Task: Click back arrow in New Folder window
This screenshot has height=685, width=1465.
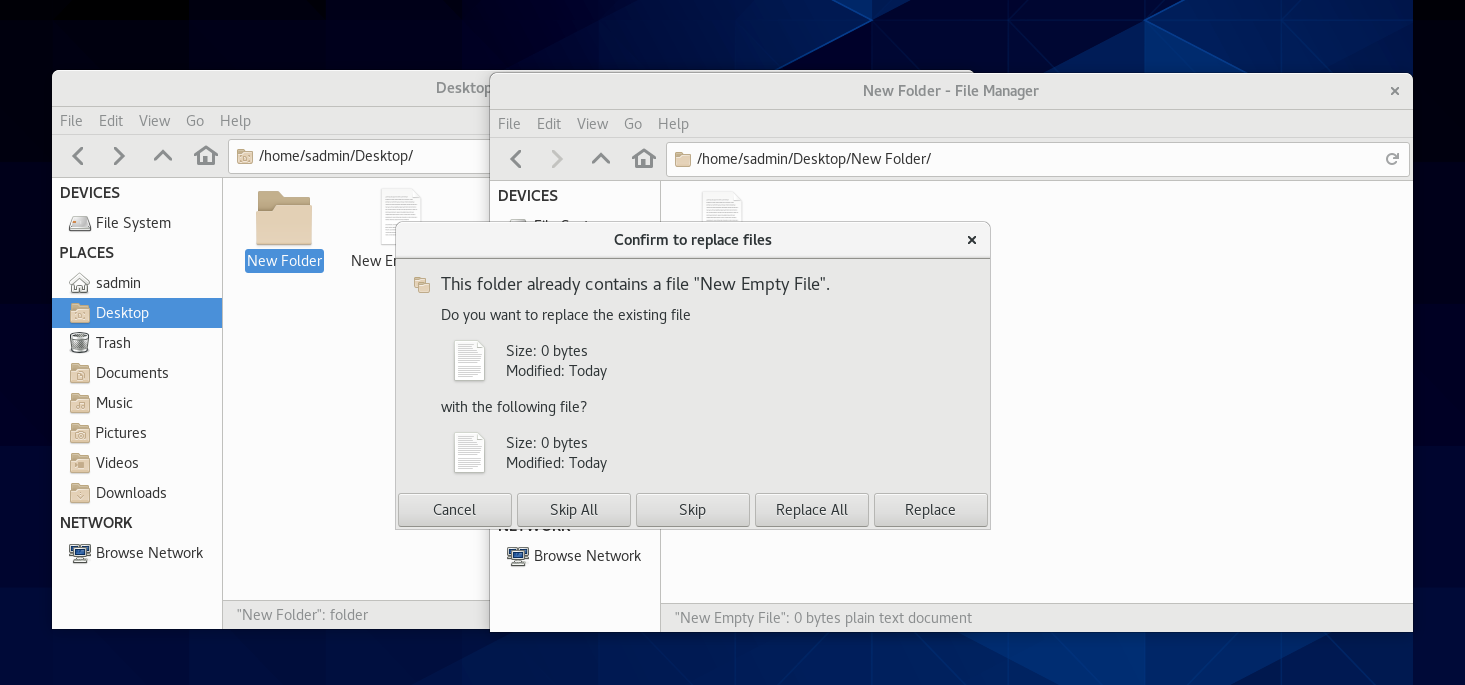Action: point(516,159)
